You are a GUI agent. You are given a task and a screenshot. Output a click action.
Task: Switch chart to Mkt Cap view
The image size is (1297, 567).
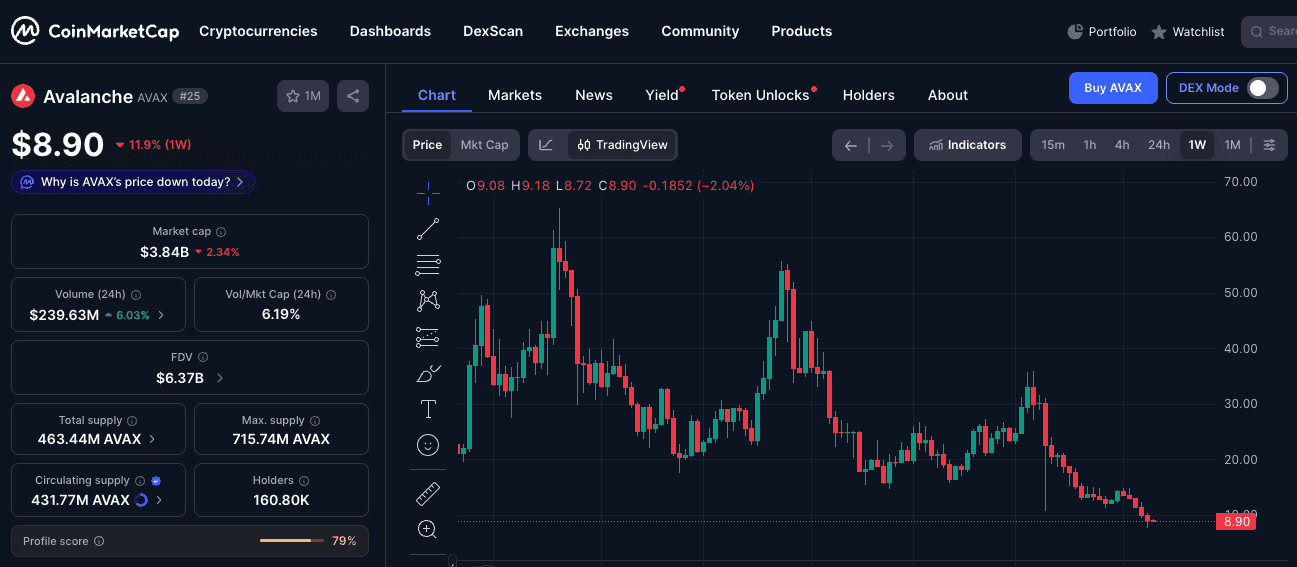coord(484,145)
